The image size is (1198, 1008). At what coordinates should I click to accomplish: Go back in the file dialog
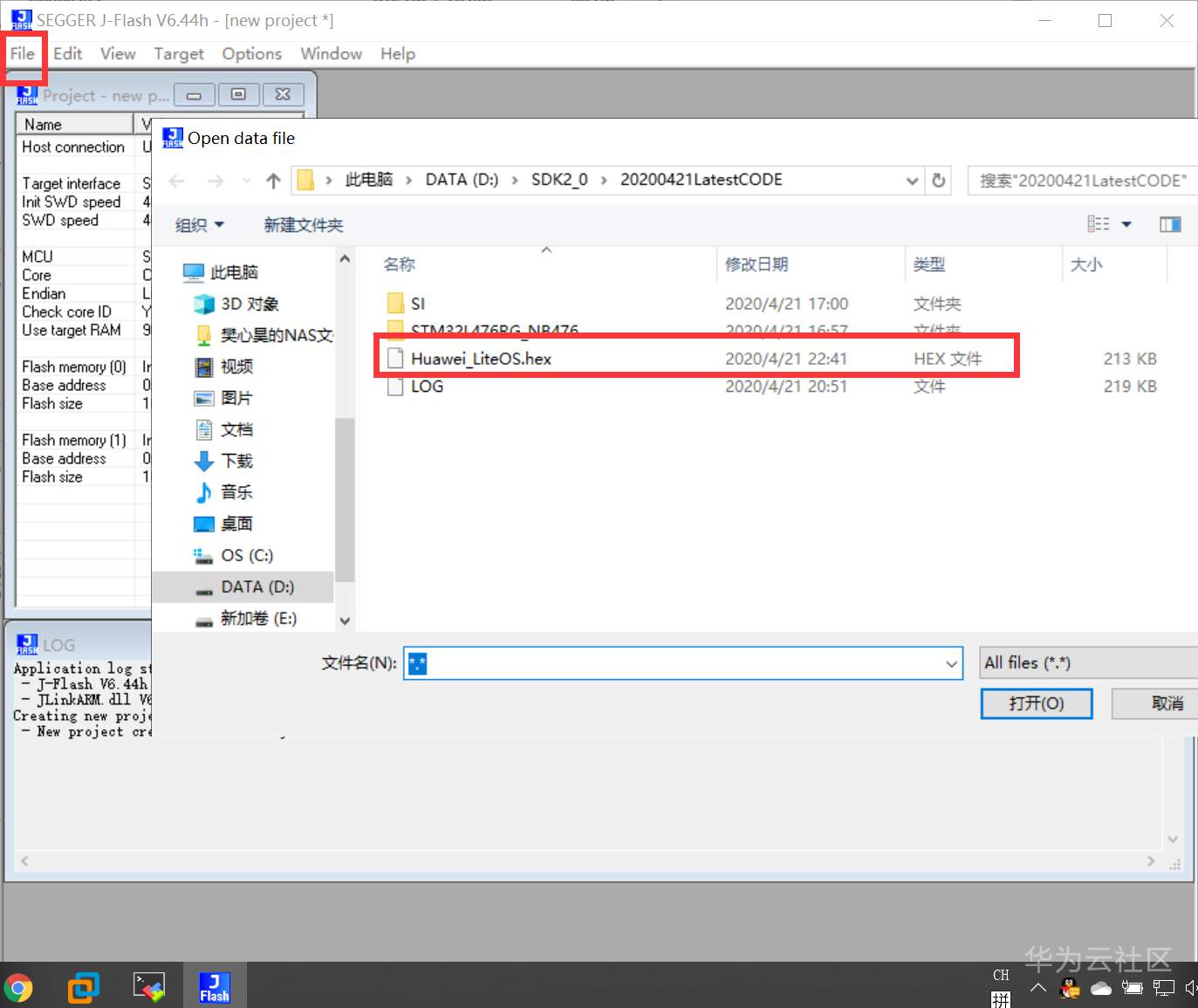[177, 181]
